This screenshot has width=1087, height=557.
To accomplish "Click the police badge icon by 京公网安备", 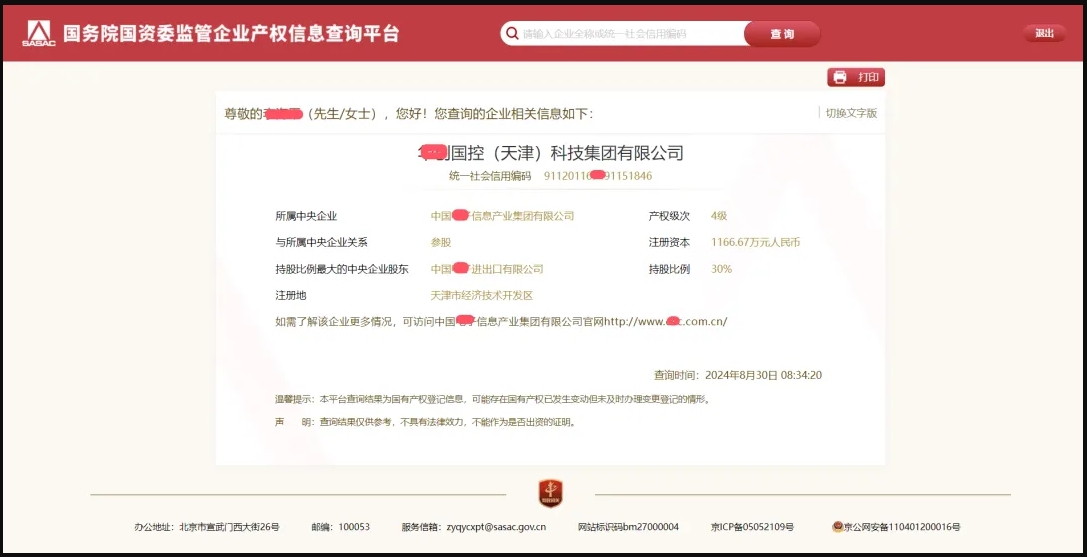I will pyautogui.click(x=837, y=526).
